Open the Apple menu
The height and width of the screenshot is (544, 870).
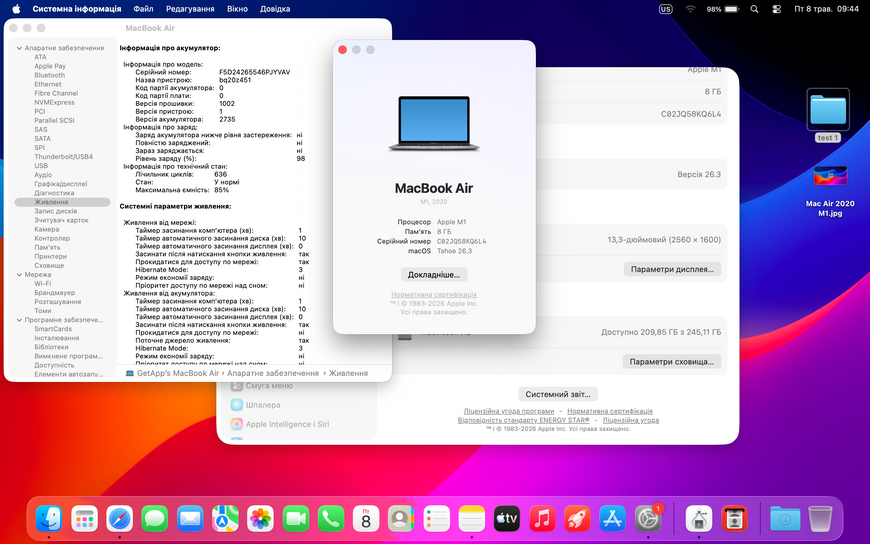tap(16, 9)
